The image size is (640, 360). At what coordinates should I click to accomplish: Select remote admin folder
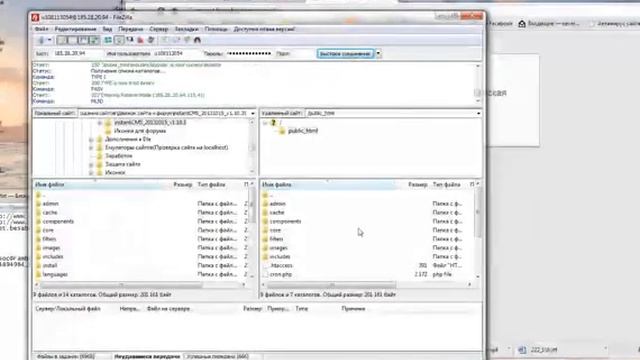[278, 204]
